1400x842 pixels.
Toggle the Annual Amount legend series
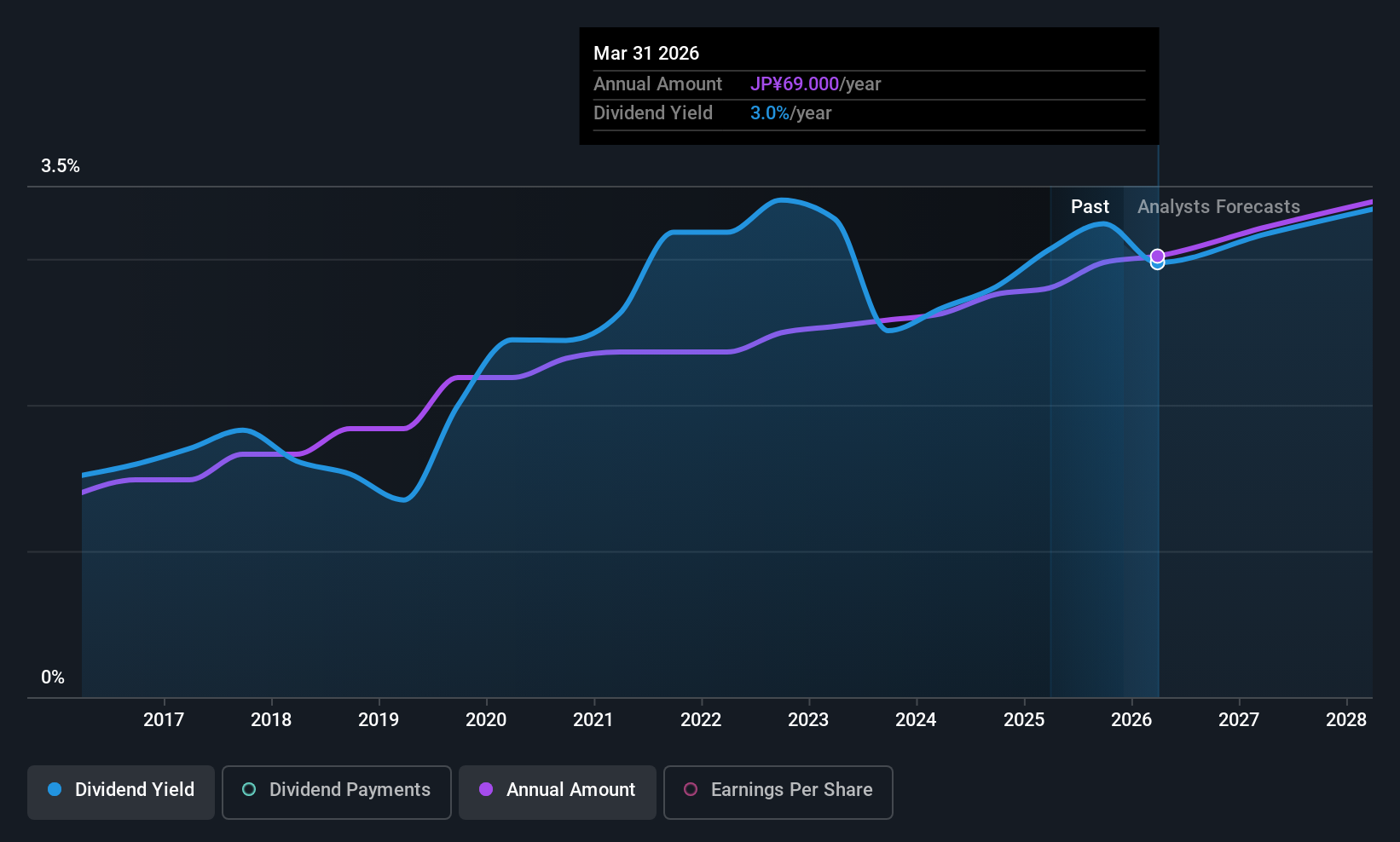(x=558, y=791)
